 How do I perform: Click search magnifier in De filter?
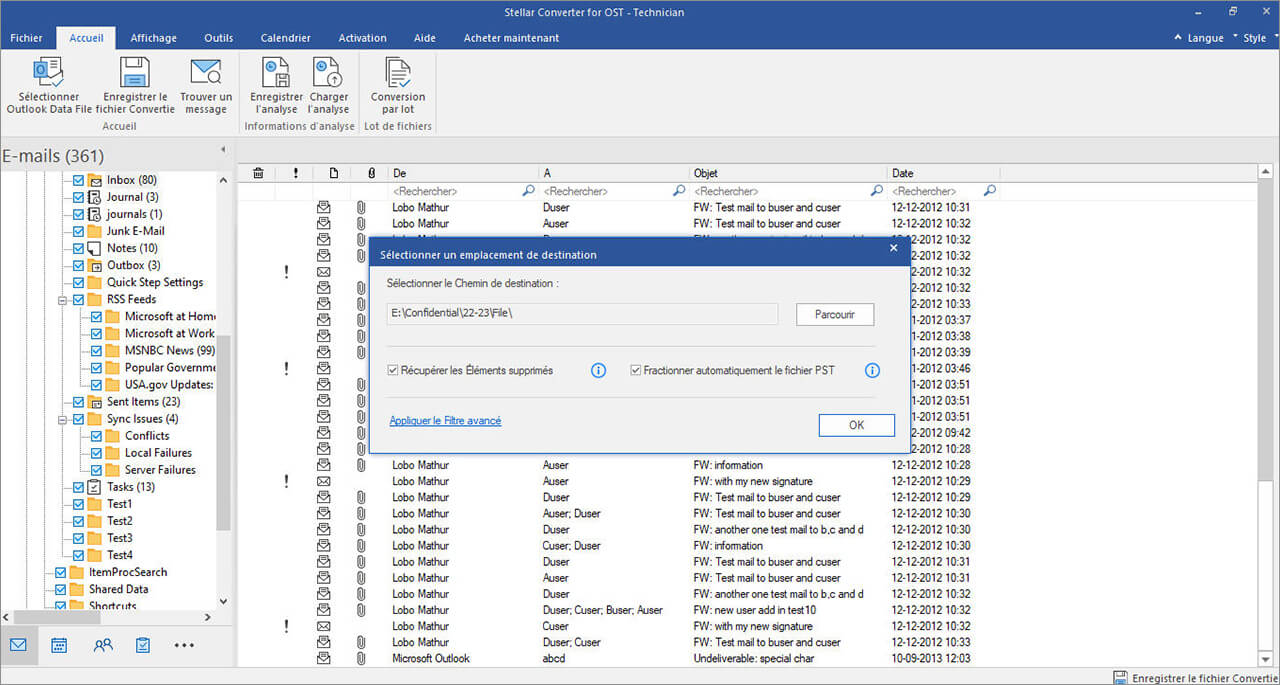(x=529, y=190)
